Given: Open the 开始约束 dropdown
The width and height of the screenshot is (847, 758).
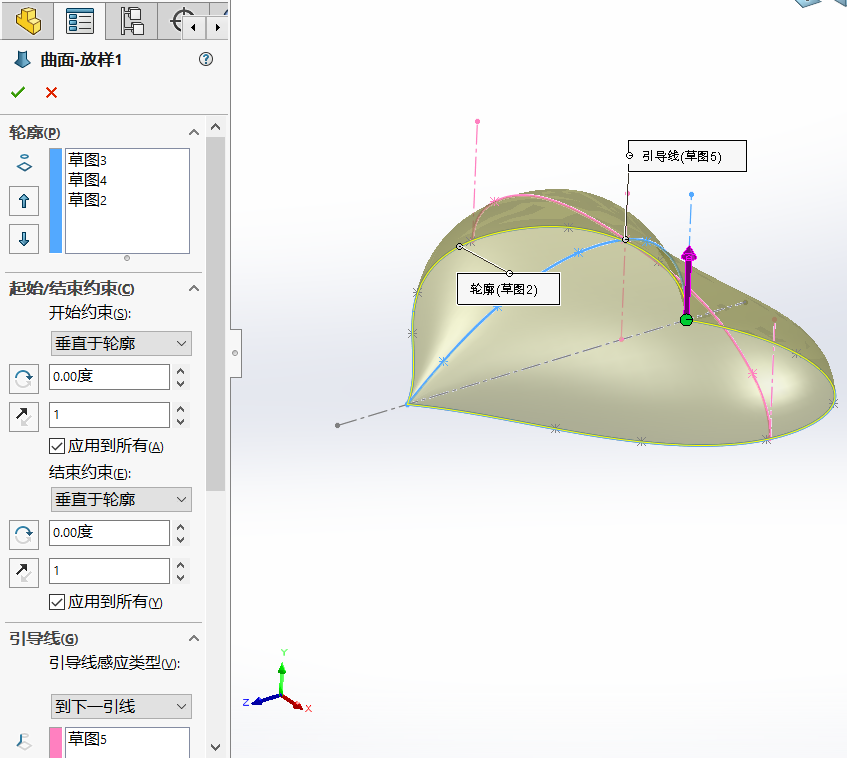Looking at the screenshot, I should pos(121,344).
